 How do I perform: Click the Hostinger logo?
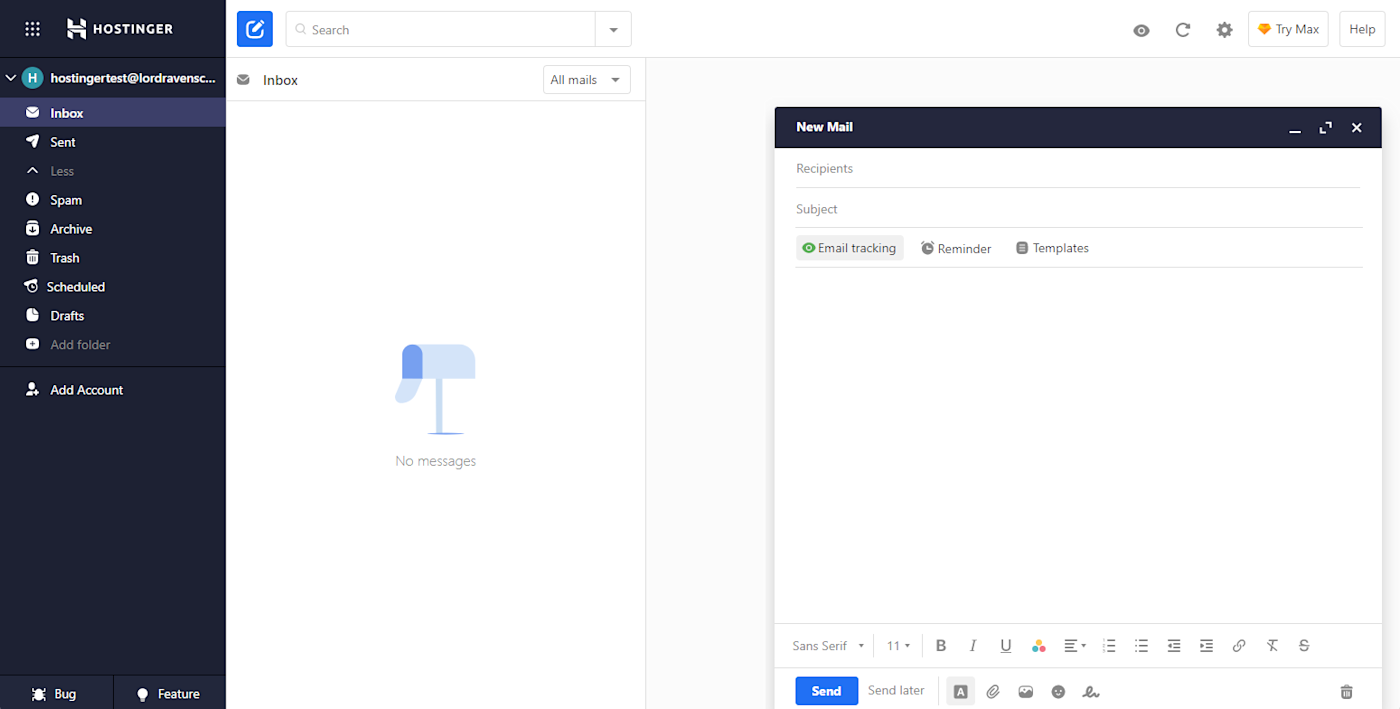[119, 29]
